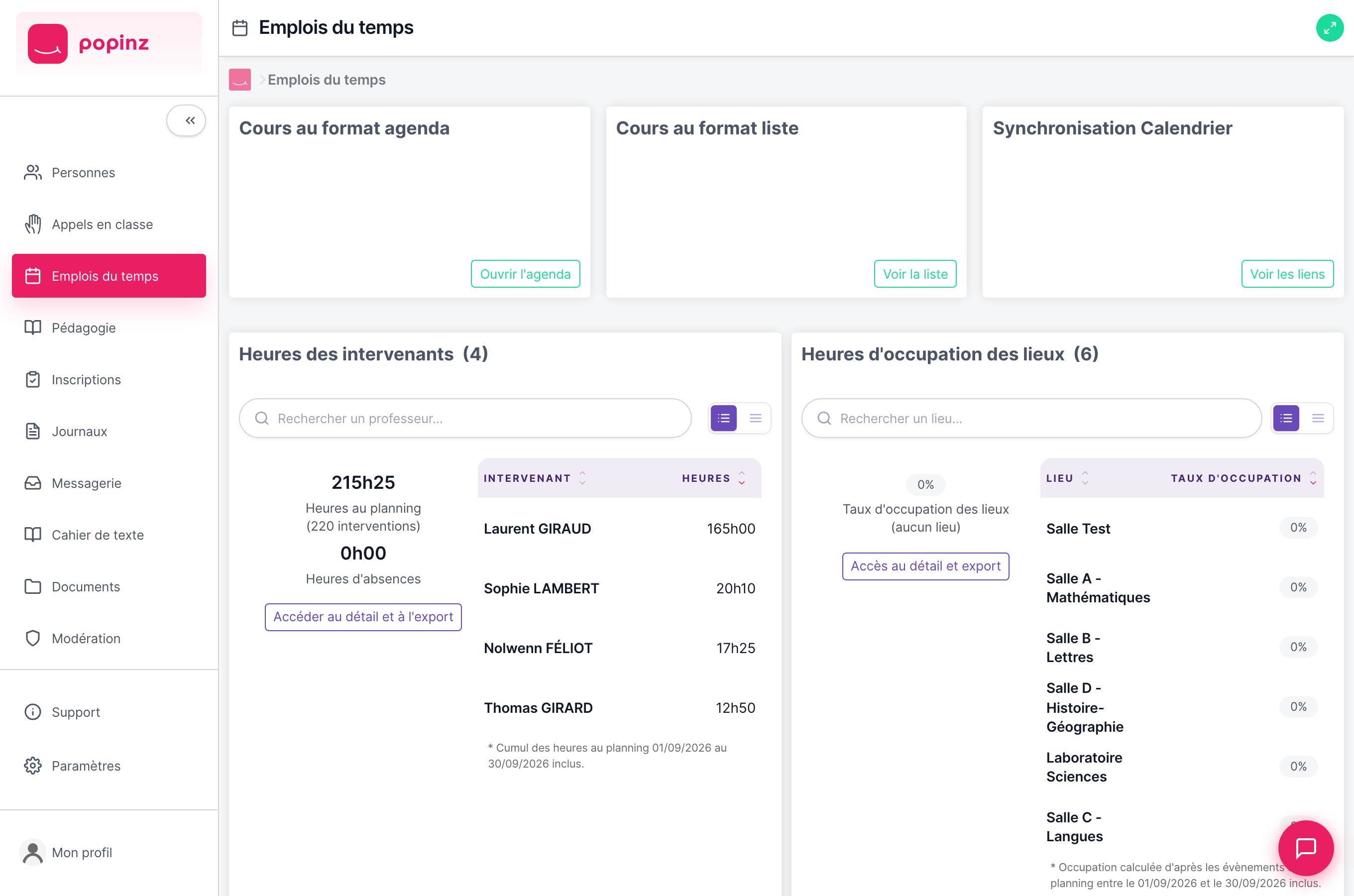Open the Personnes section
This screenshot has width=1354, height=896.
coord(109,173)
